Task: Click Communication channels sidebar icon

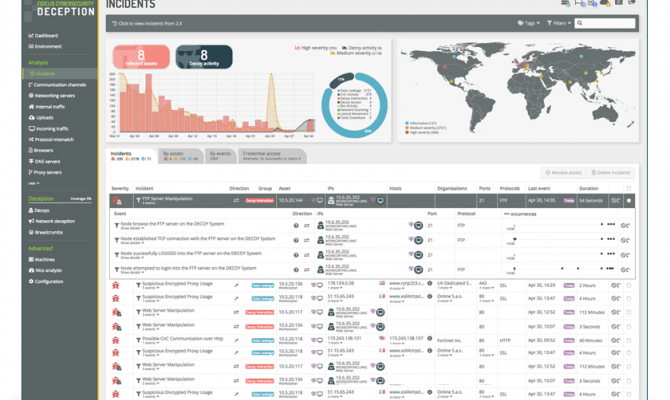Action: (31, 85)
